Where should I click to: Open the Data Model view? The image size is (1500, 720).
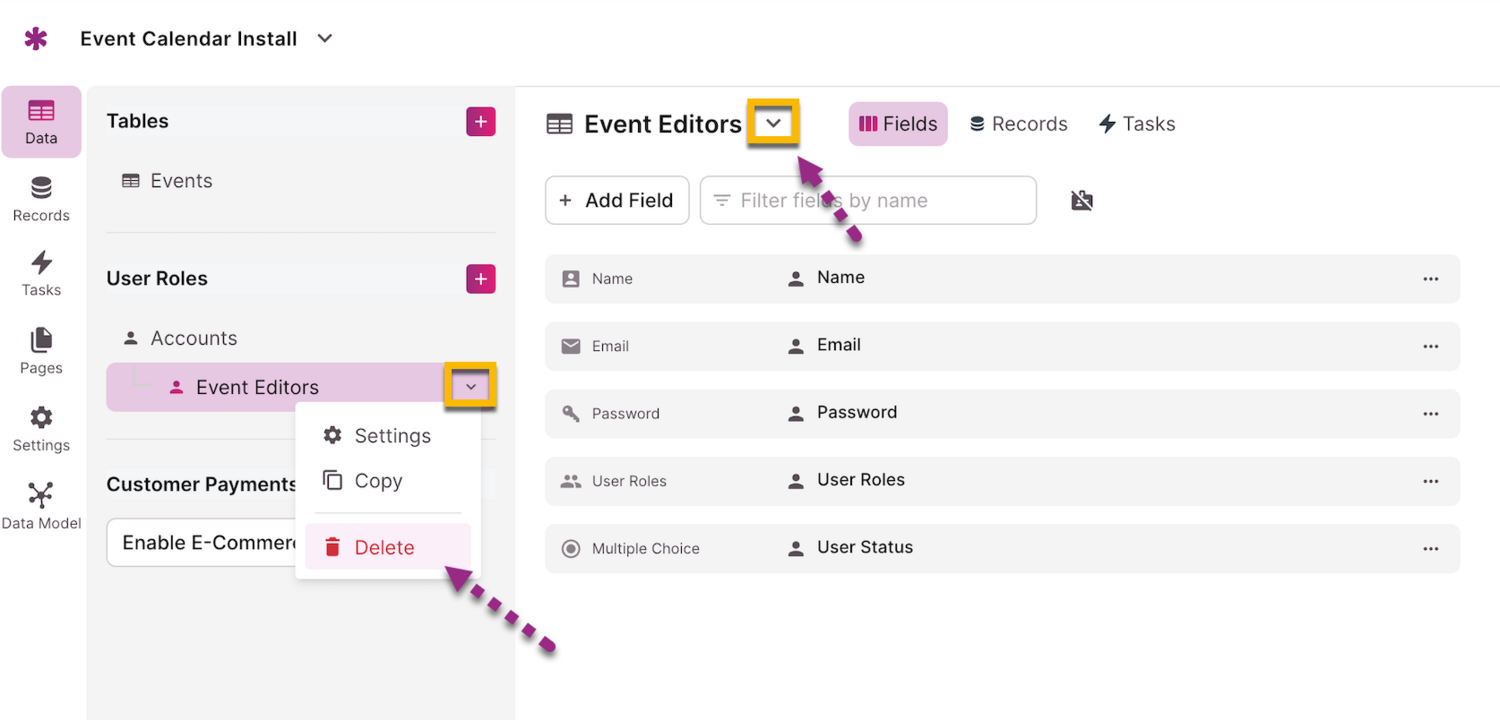coord(41,507)
